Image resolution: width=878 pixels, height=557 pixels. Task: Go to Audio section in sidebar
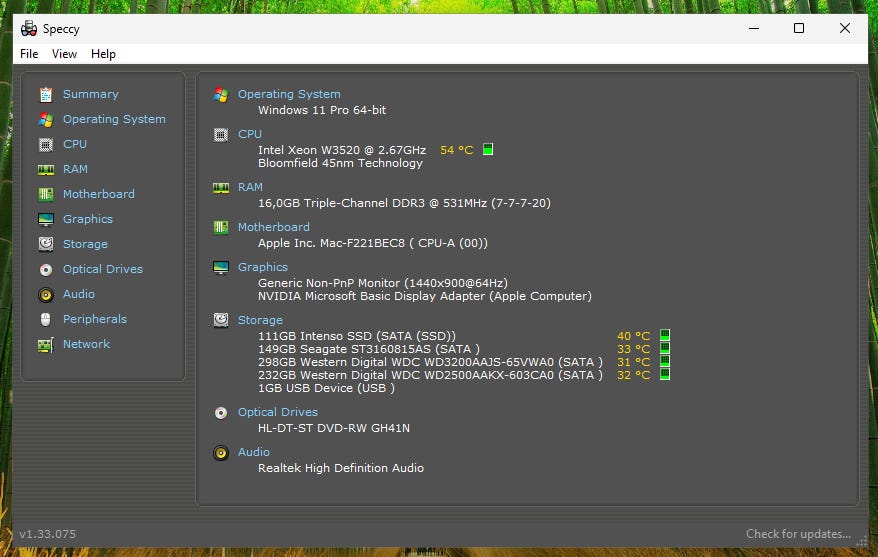coord(78,294)
